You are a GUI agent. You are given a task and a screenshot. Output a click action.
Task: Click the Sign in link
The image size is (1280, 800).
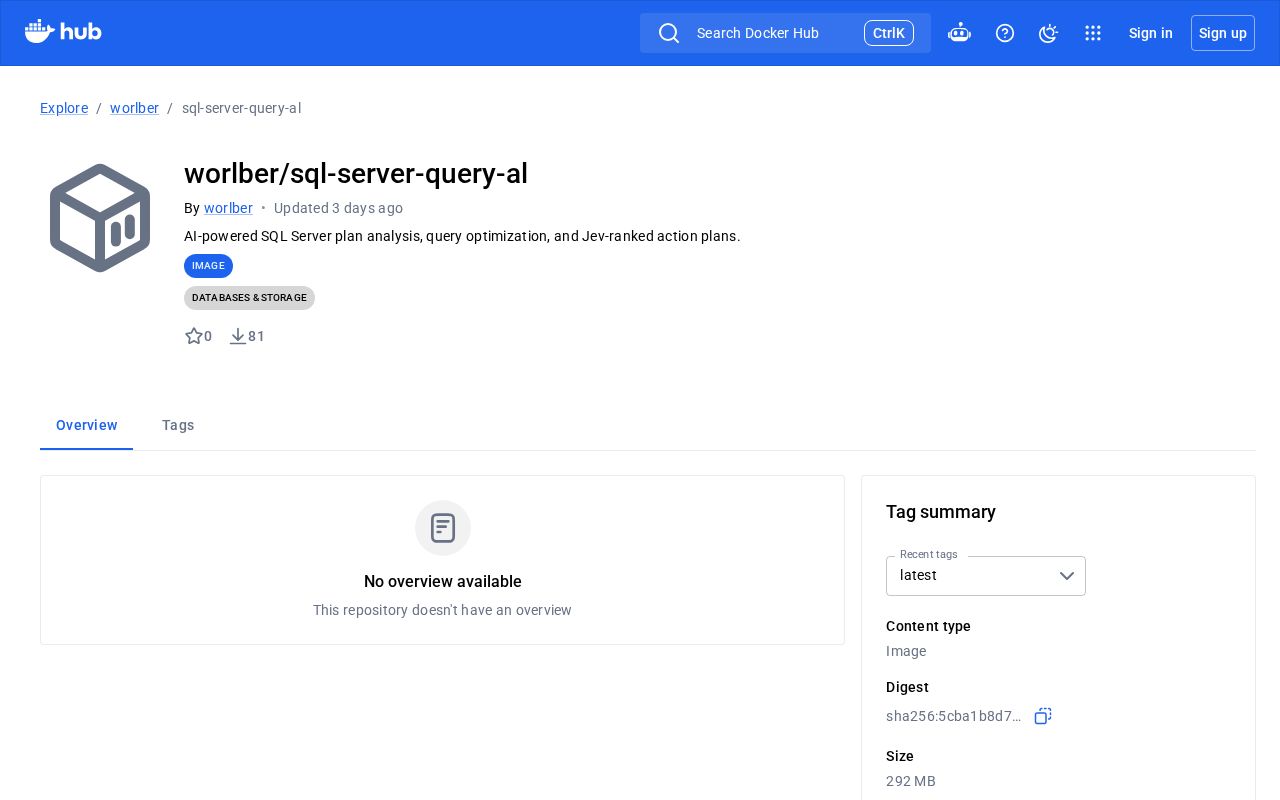[1151, 33]
